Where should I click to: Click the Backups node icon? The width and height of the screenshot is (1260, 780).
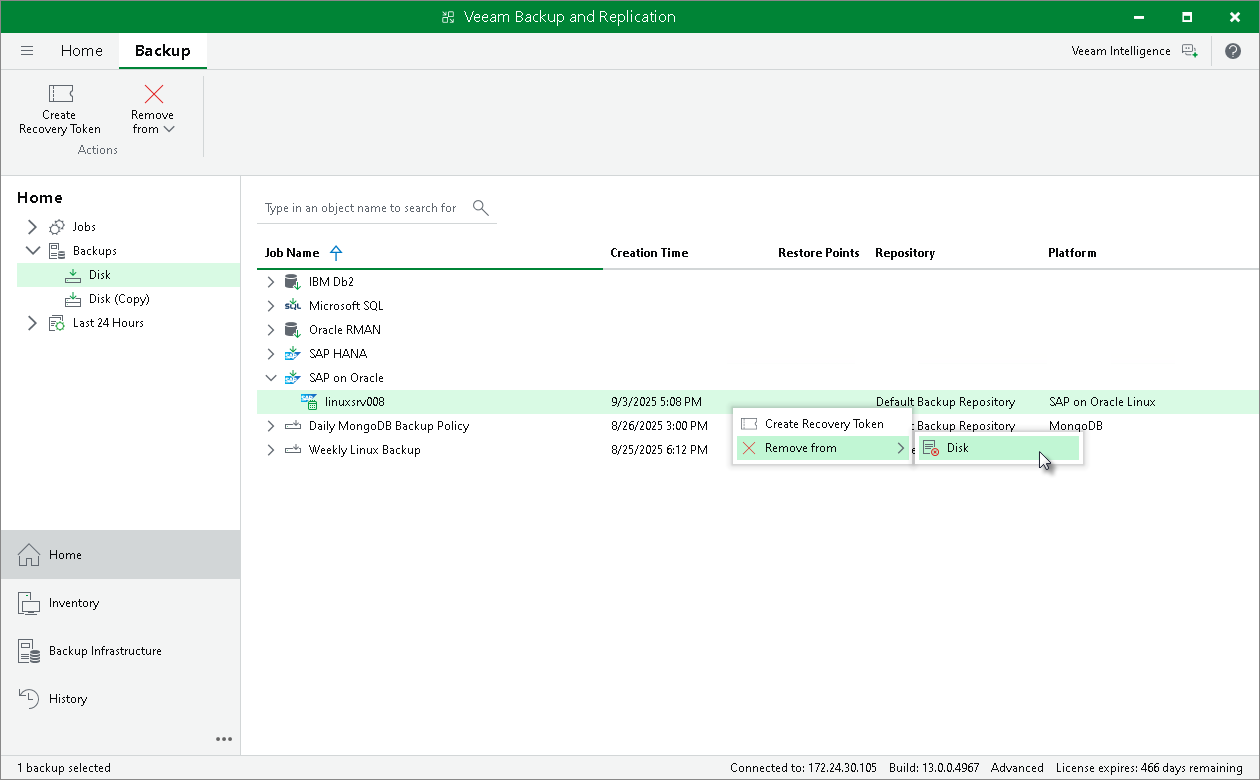tap(57, 251)
